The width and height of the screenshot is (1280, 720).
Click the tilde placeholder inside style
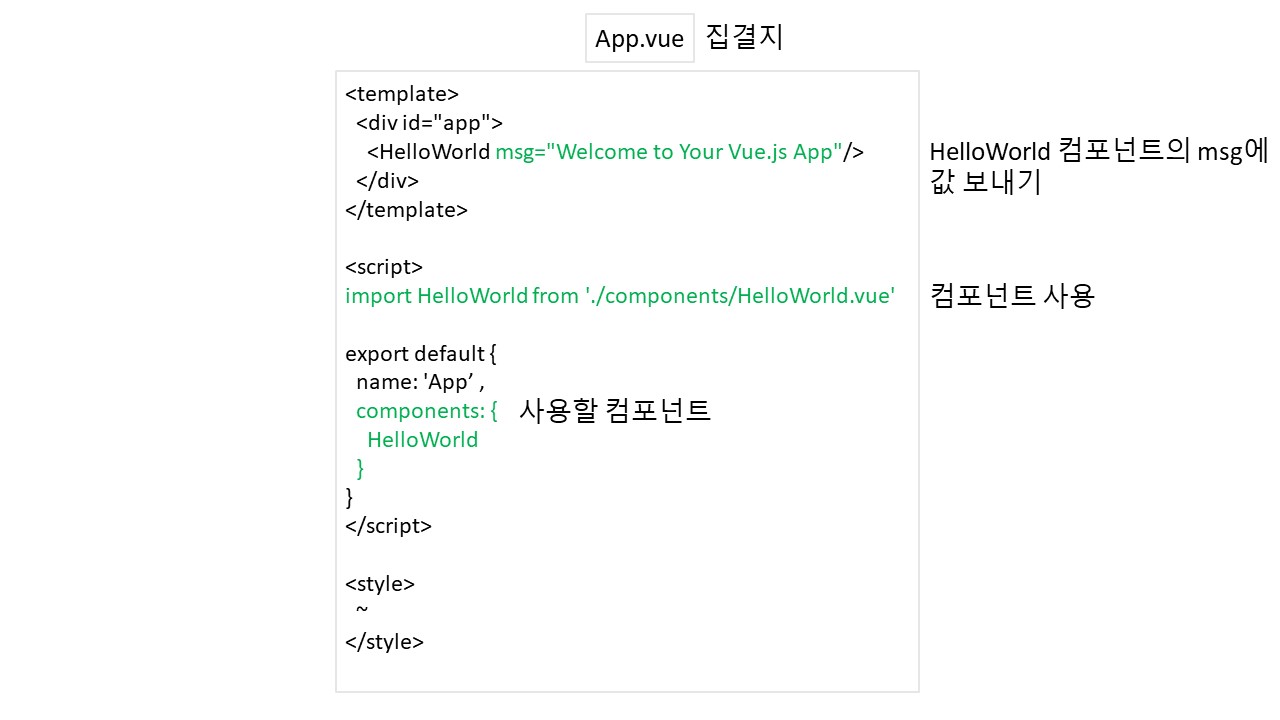[x=362, y=611]
